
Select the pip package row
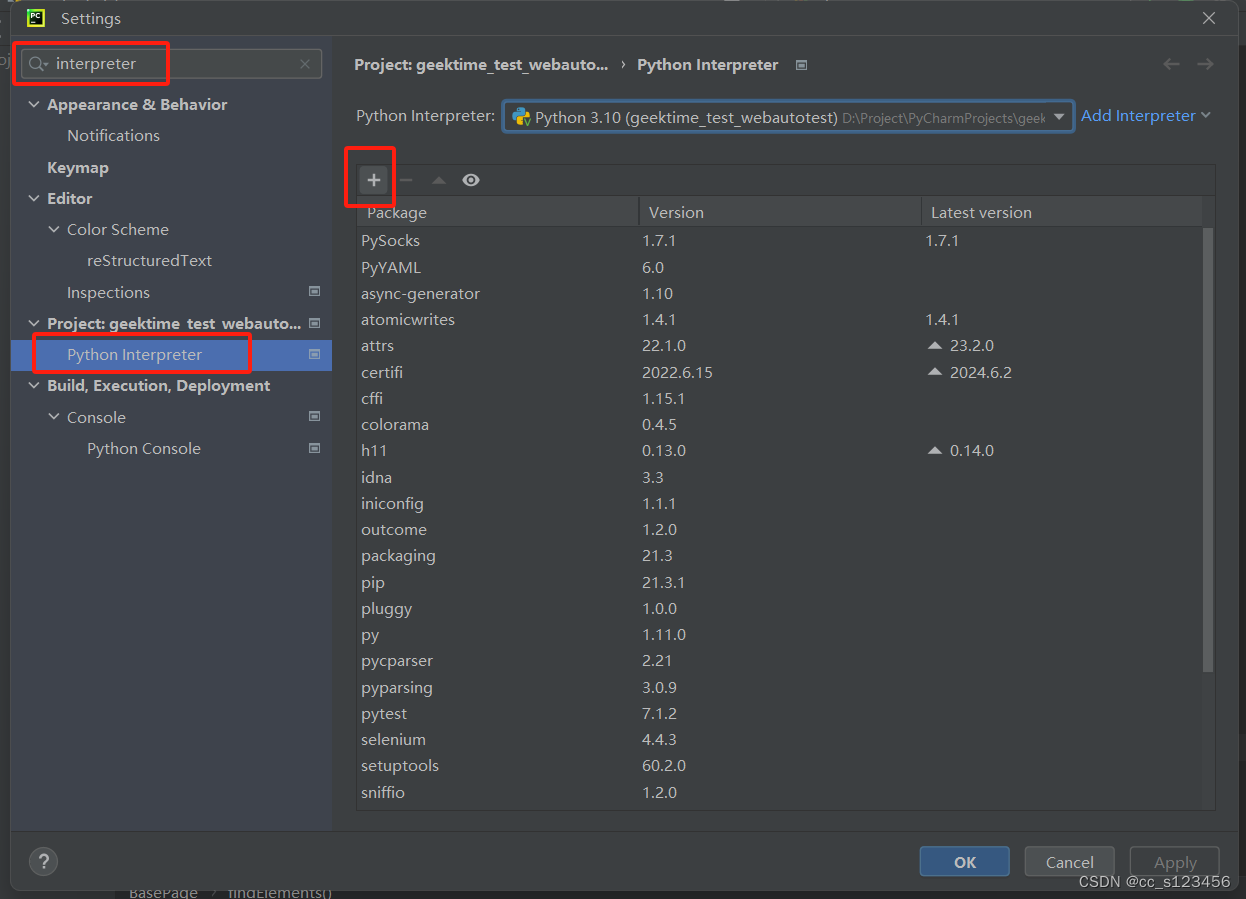point(780,582)
